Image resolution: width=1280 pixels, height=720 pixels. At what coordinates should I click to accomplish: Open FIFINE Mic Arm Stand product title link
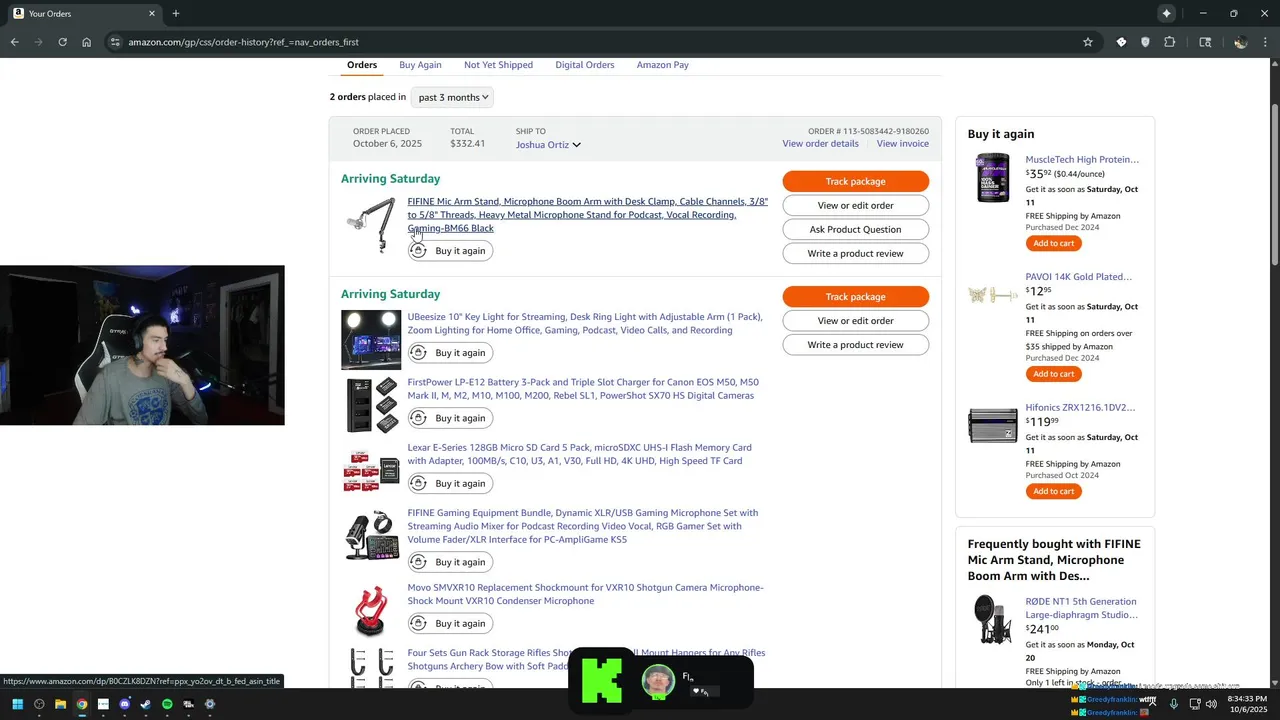coord(587,215)
